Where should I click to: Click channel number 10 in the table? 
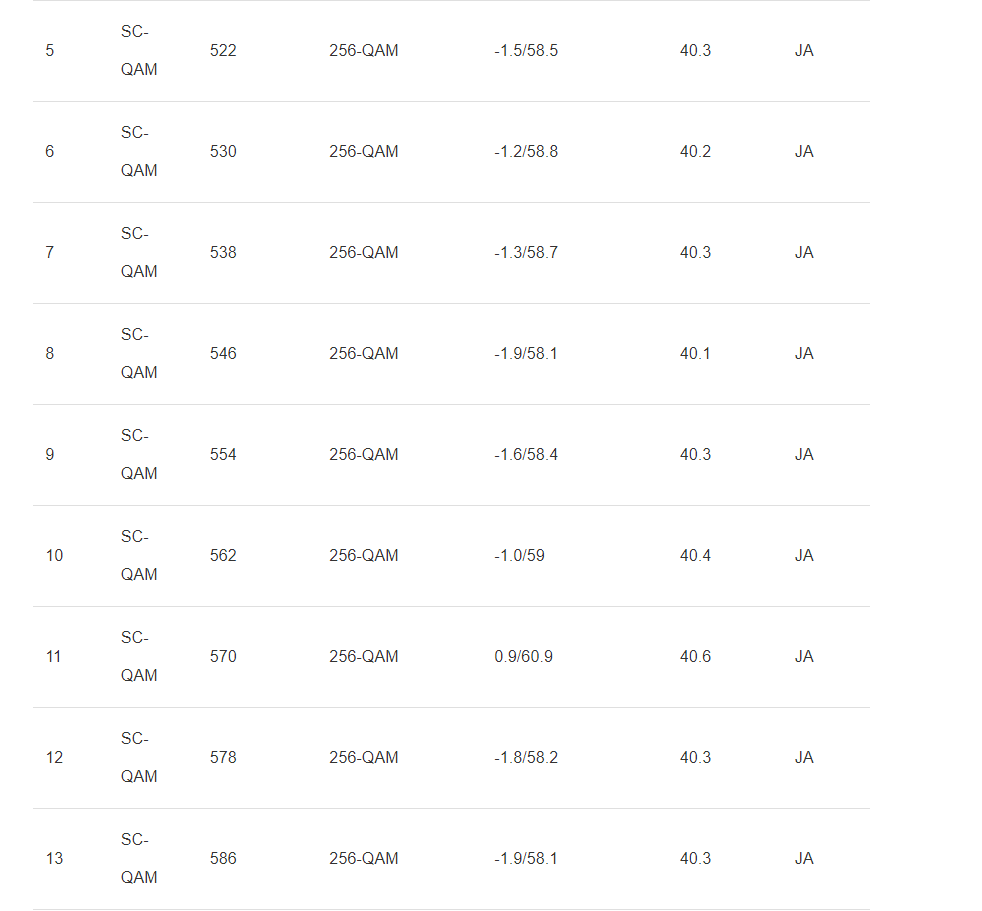[x=54, y=556]
